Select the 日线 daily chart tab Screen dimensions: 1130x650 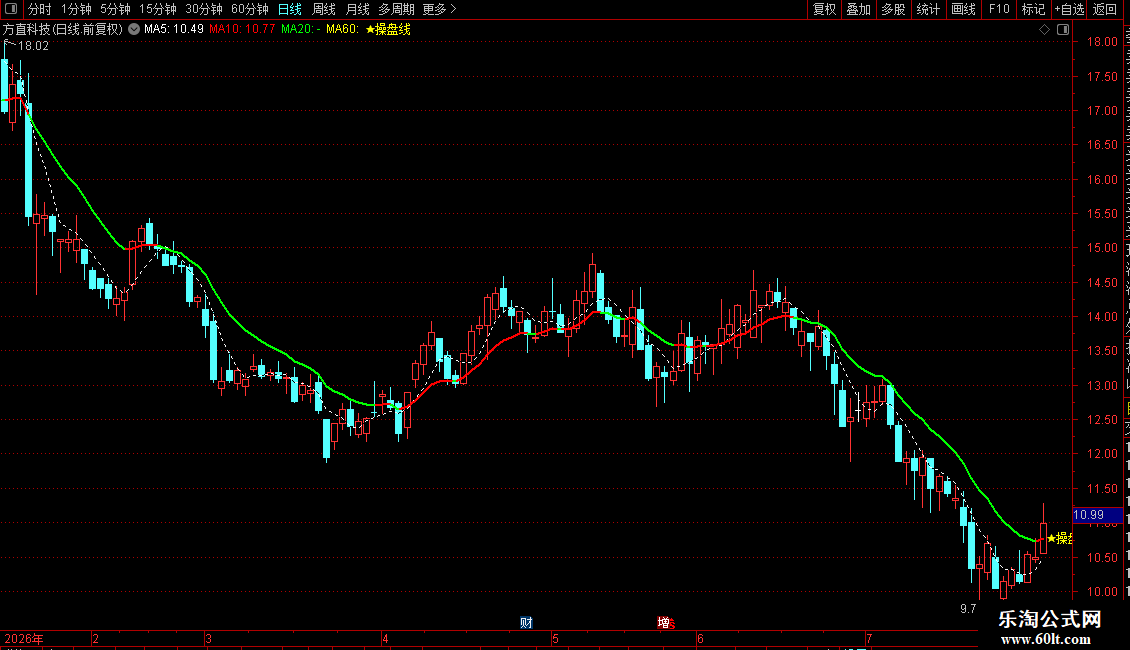click(290, 9)
